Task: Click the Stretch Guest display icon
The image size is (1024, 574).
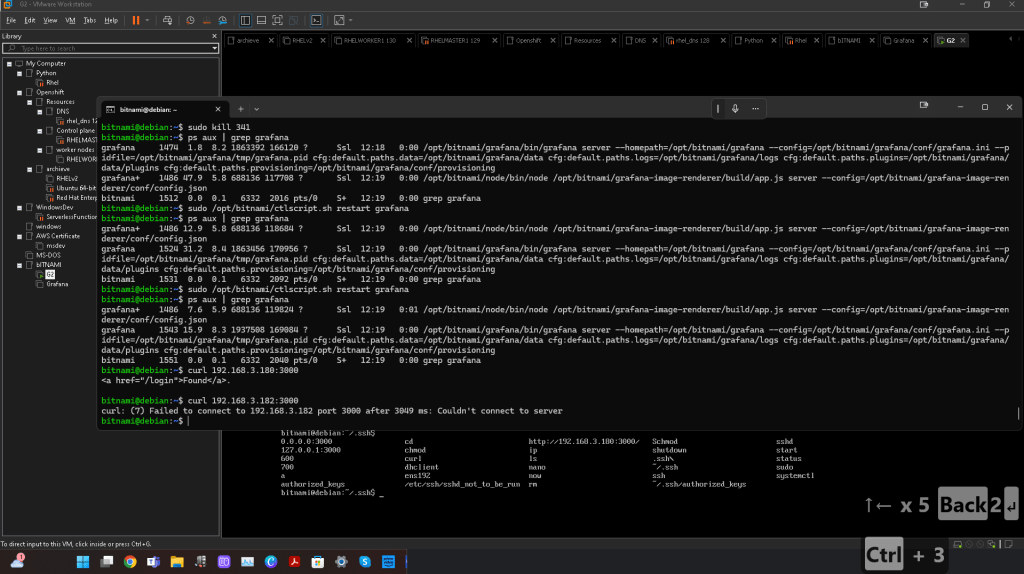Action: [x=339, y=20]
